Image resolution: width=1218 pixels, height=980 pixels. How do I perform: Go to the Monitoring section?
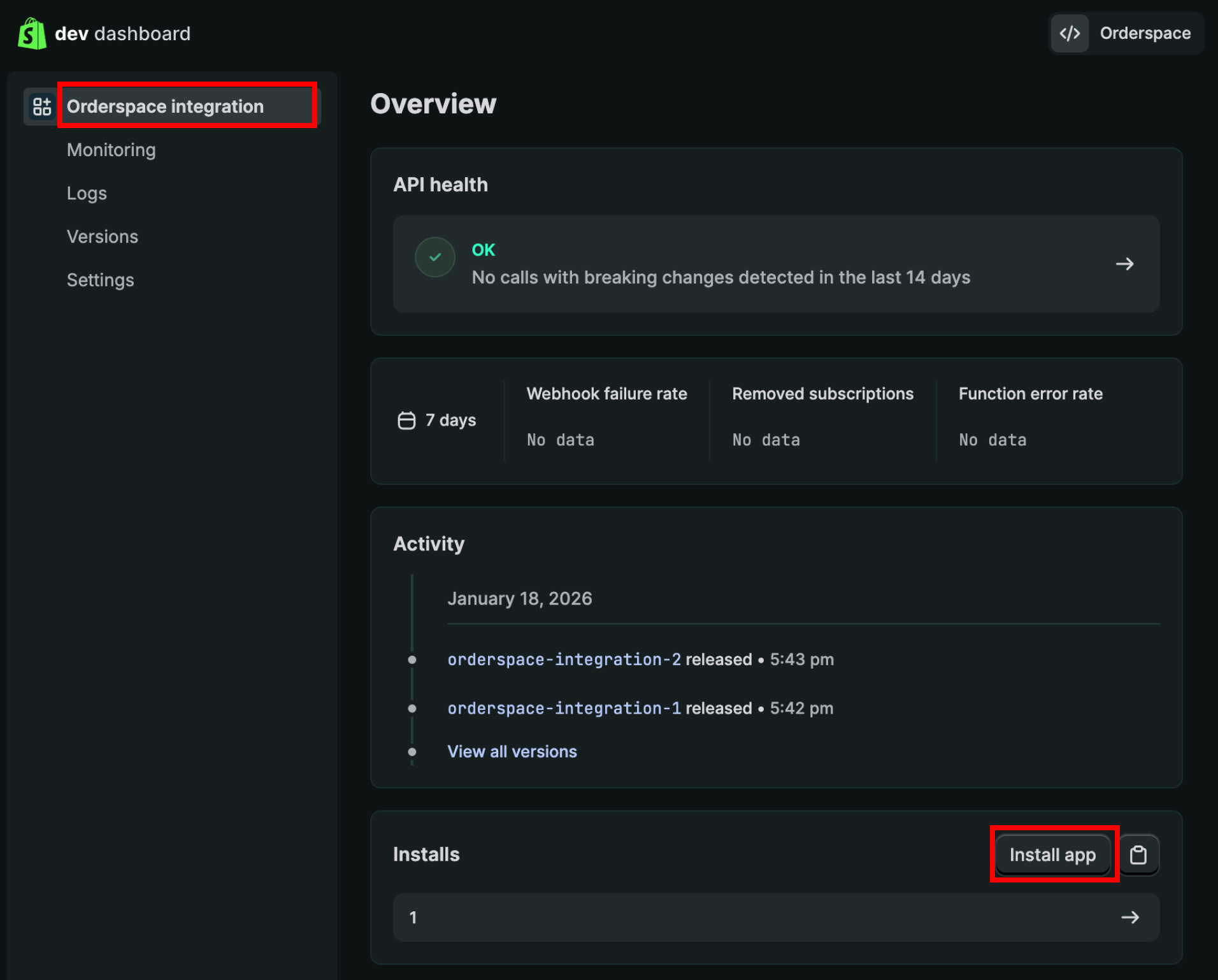(111, 150)
